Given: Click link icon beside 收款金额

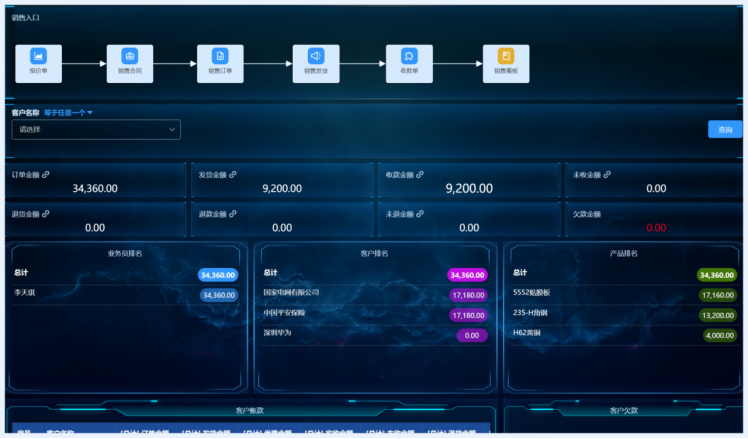Looking at the screenshot, I should (x=420, y=174).
